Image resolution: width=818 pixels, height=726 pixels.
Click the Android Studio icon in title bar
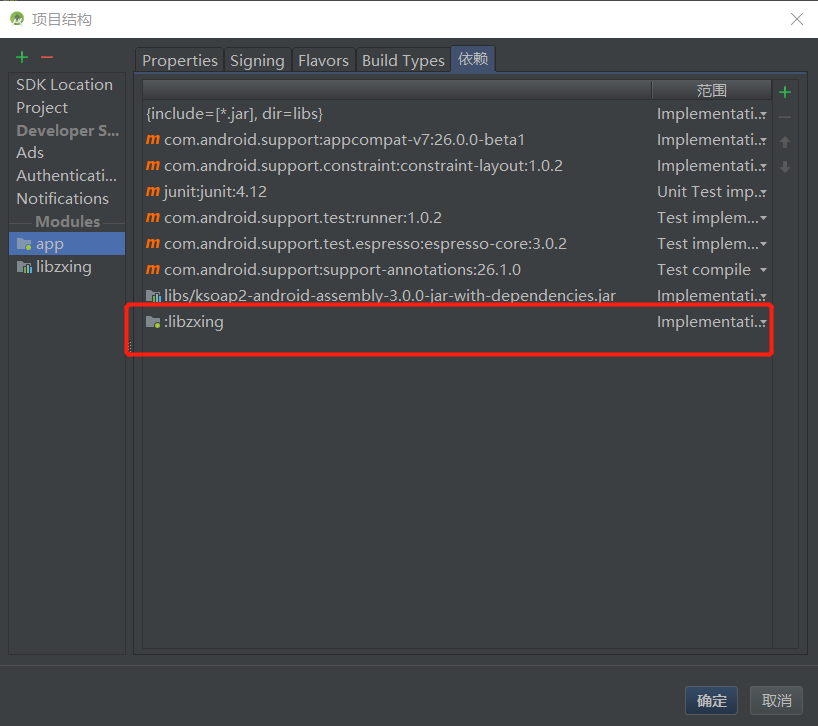coord(17,19)
